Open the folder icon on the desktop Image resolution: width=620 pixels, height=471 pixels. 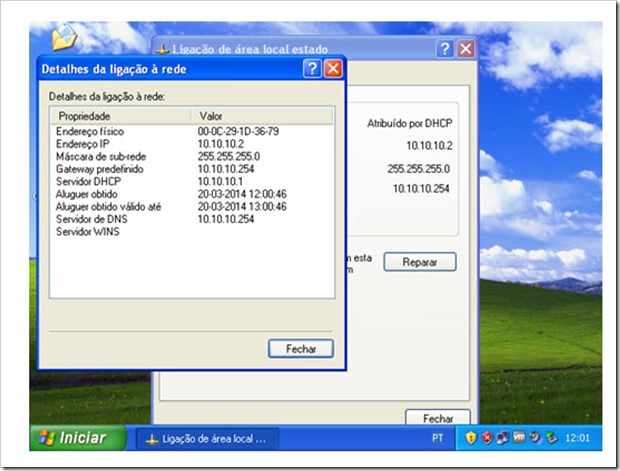click(x=64, y=37)
